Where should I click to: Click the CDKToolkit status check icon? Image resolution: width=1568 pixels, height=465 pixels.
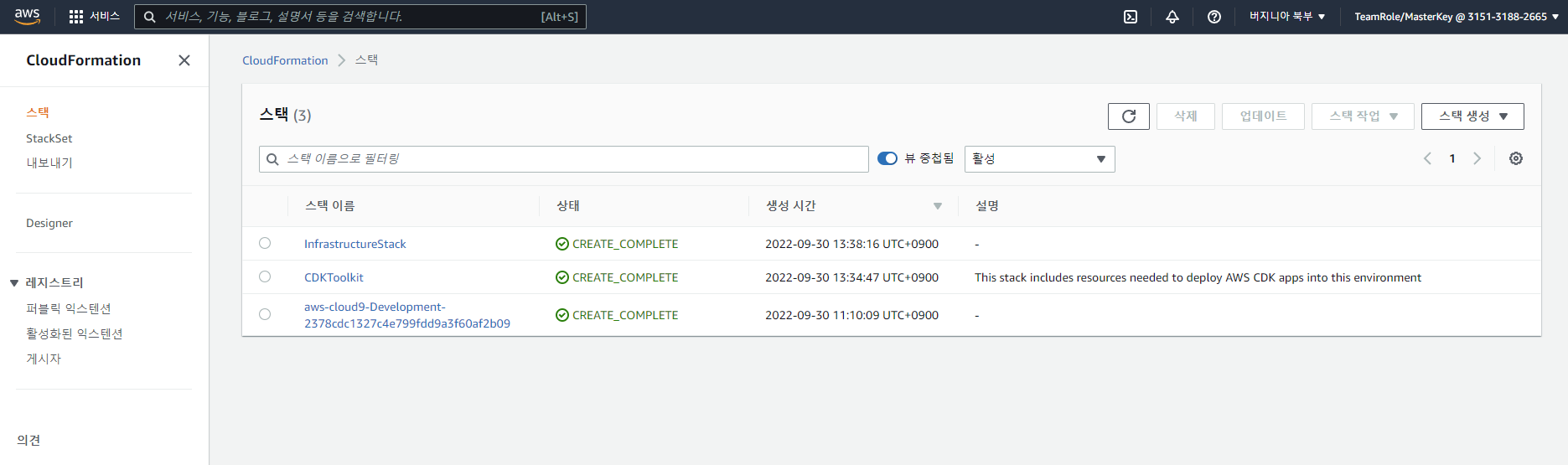pyautogui.click(x=562, y=277)
